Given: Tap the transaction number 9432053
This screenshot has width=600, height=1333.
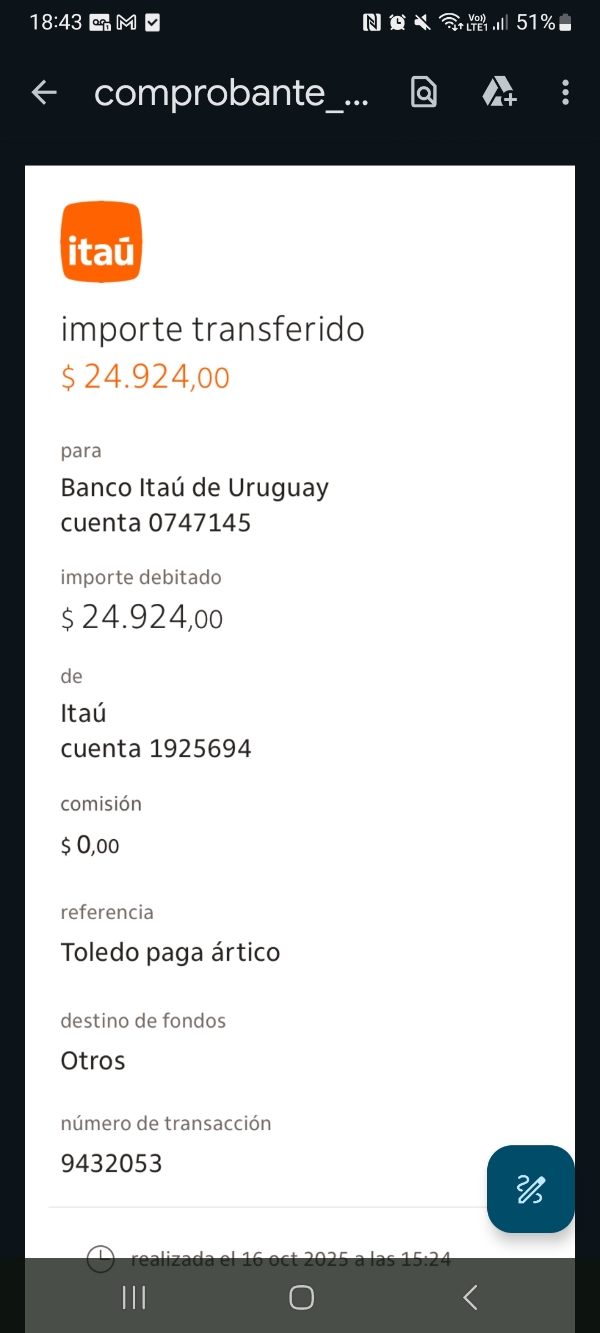Looking at the screenshot, I should 111,1163.
